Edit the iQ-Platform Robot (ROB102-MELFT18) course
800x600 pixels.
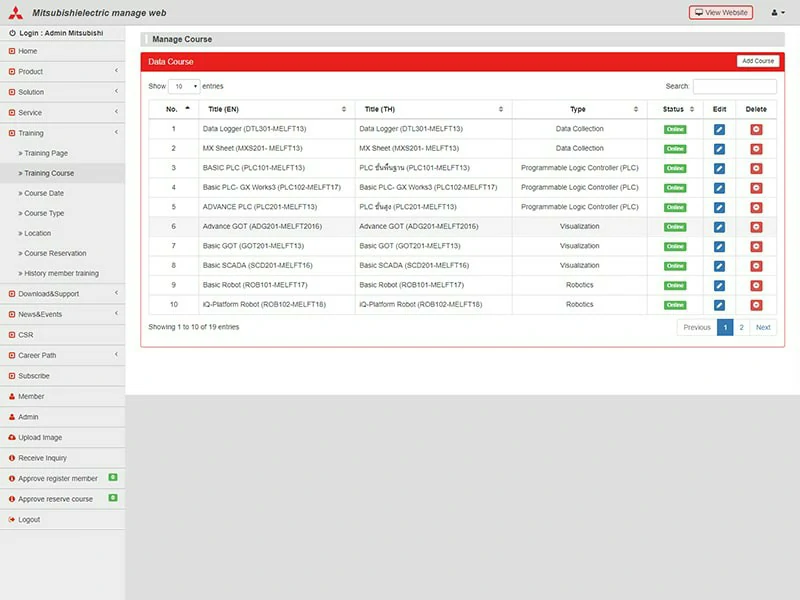coord(719,305)
